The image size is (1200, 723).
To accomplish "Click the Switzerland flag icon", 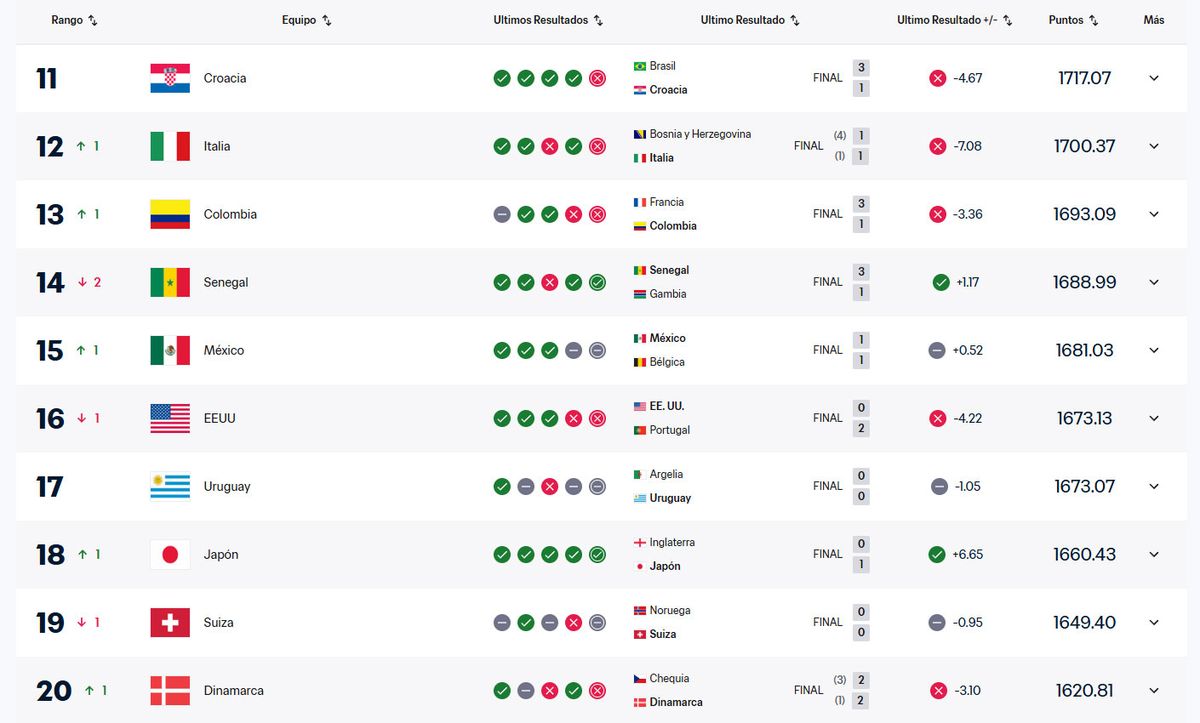I will (169, 622).
